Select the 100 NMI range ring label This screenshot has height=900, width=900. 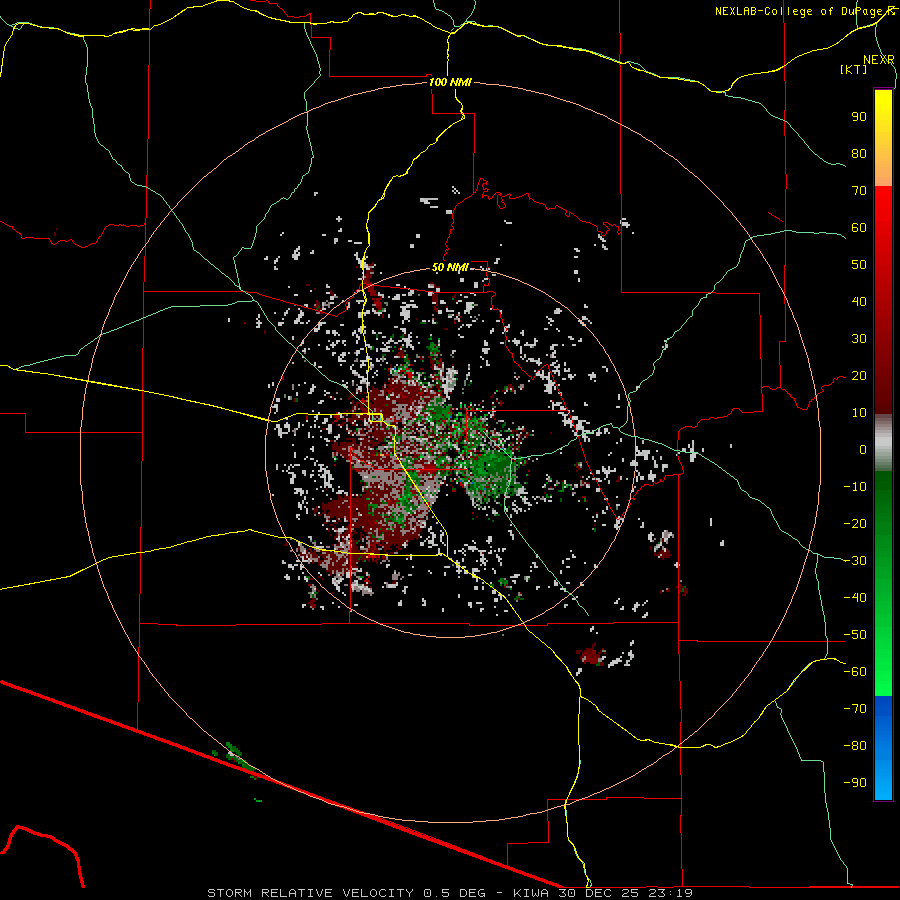pyautogui.click(x=450, y=82)
